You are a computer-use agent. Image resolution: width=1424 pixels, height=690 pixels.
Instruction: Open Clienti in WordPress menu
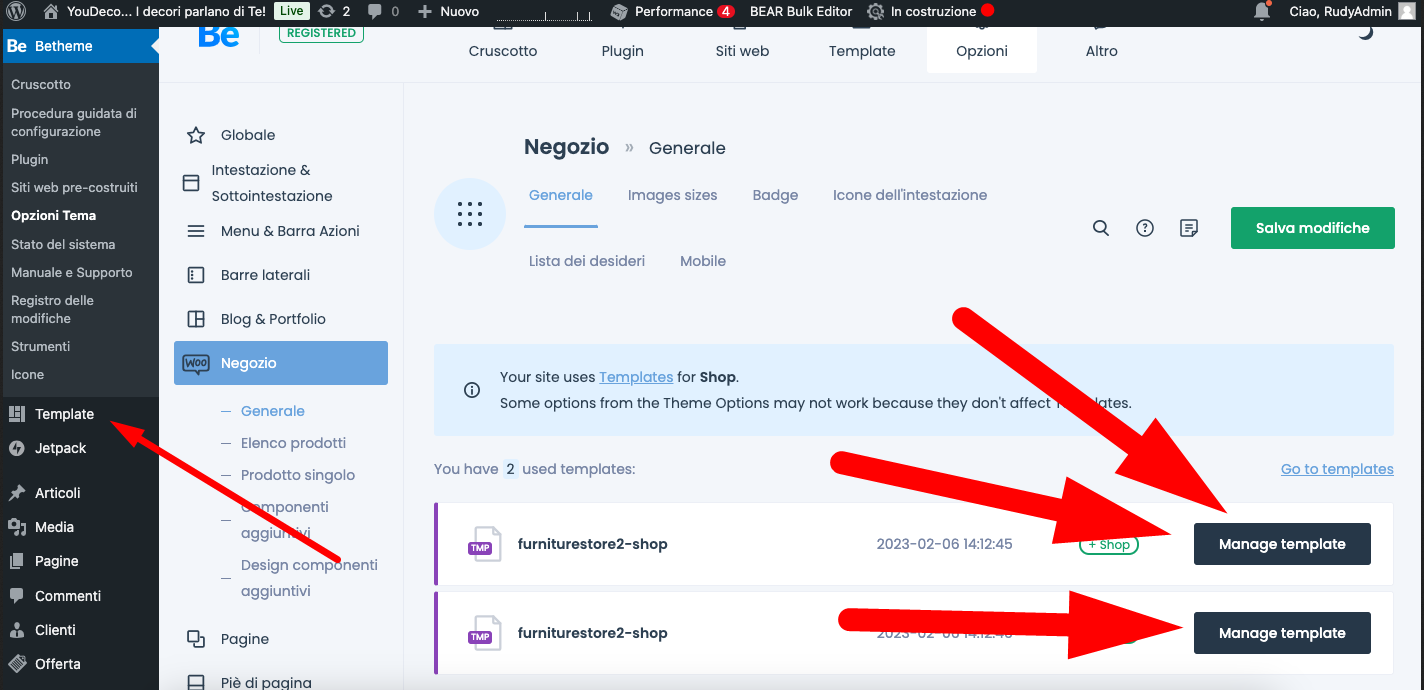[x=55, y=630]
